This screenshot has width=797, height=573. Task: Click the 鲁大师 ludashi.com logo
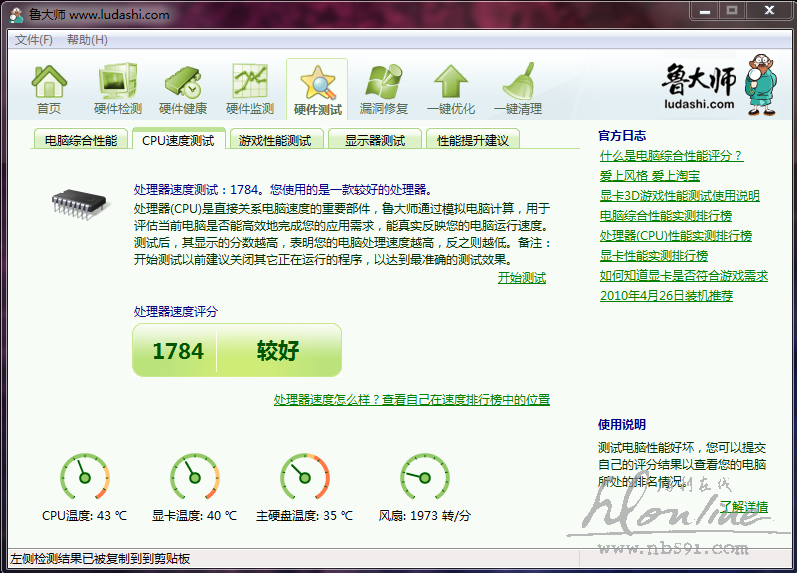point(713,86)
